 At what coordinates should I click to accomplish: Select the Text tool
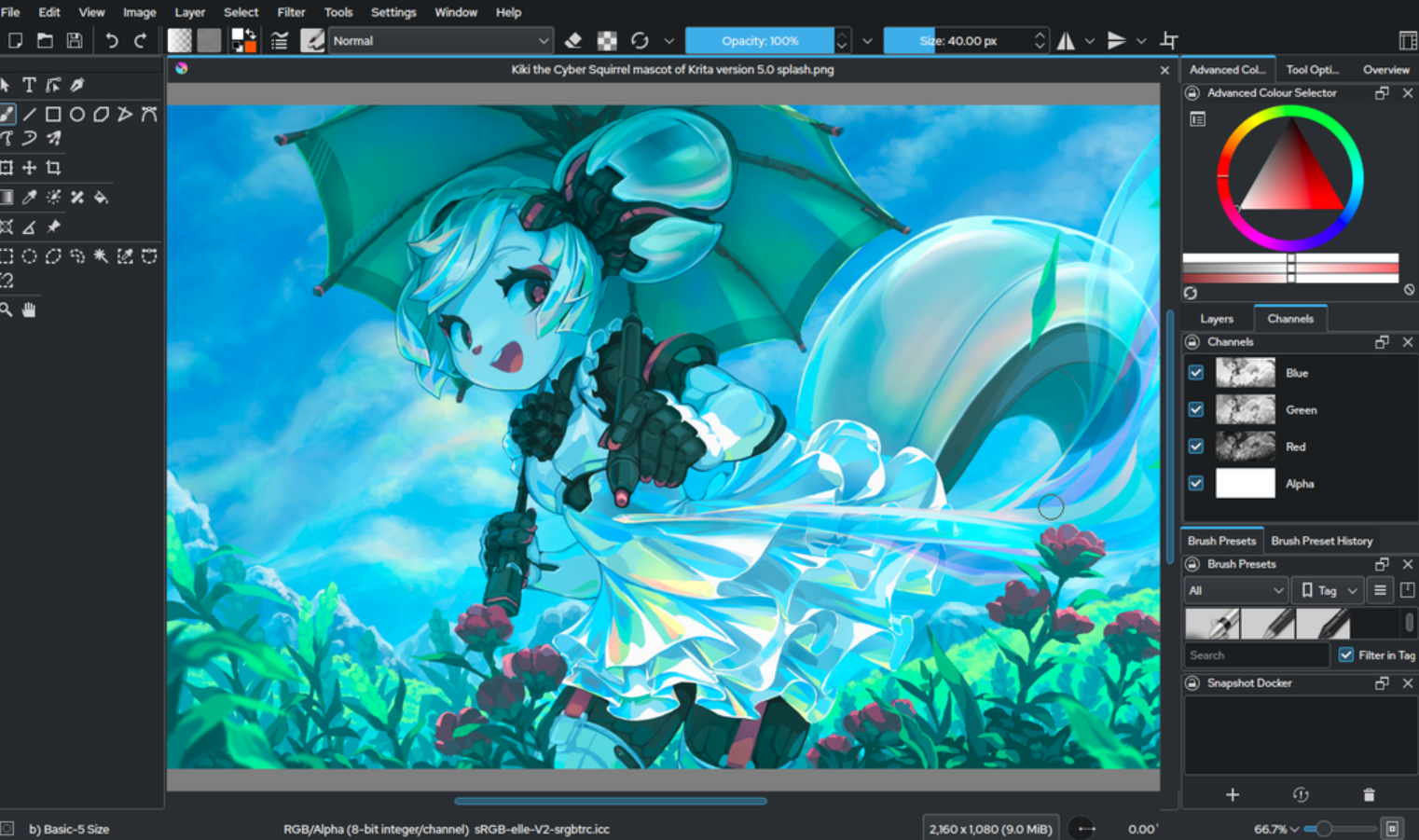tap(29, 85)
